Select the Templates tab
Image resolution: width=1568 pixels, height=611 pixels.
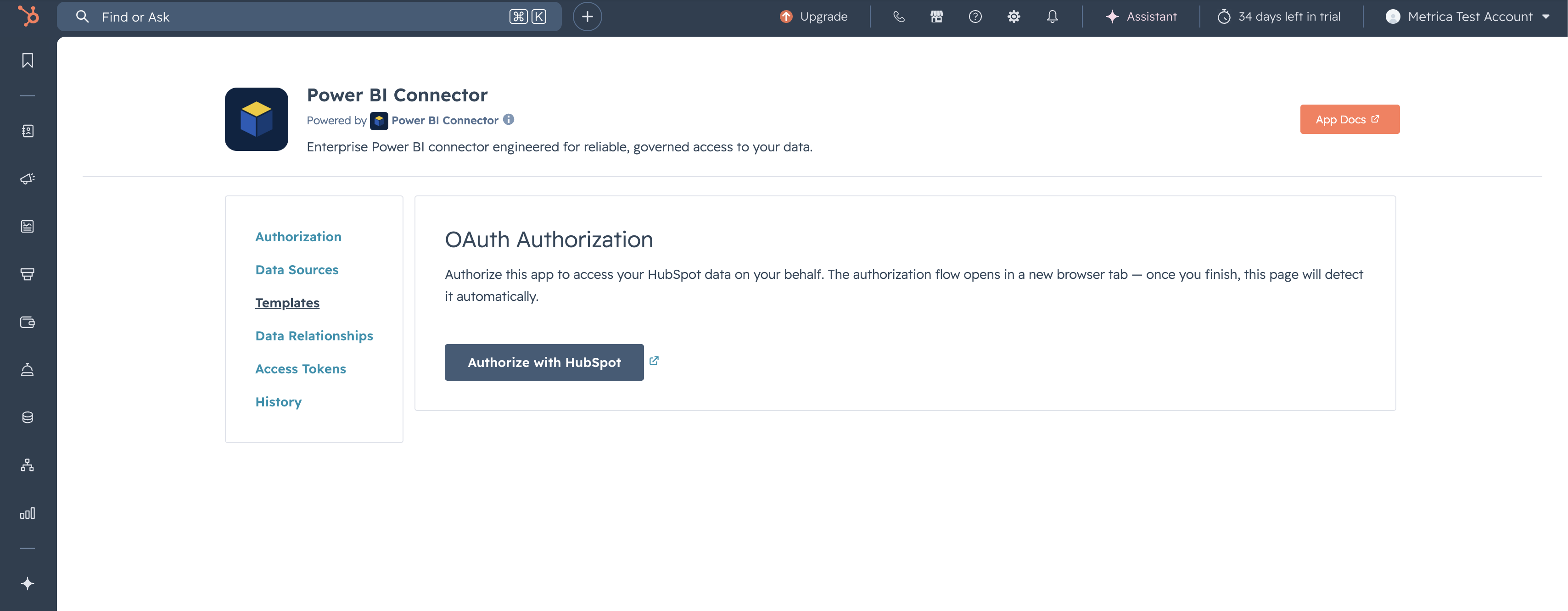287,303
